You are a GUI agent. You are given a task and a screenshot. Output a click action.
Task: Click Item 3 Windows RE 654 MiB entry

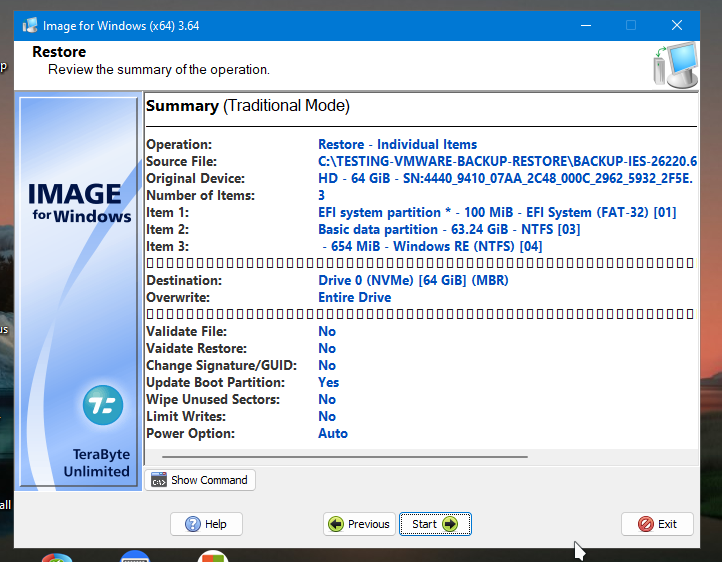pos(432,247)
